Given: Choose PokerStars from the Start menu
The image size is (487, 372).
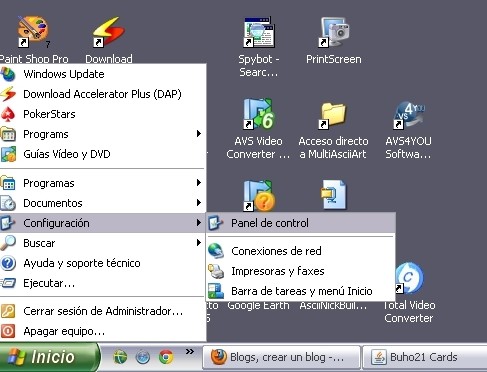Looking at the screenshot, I should [102, 114].
